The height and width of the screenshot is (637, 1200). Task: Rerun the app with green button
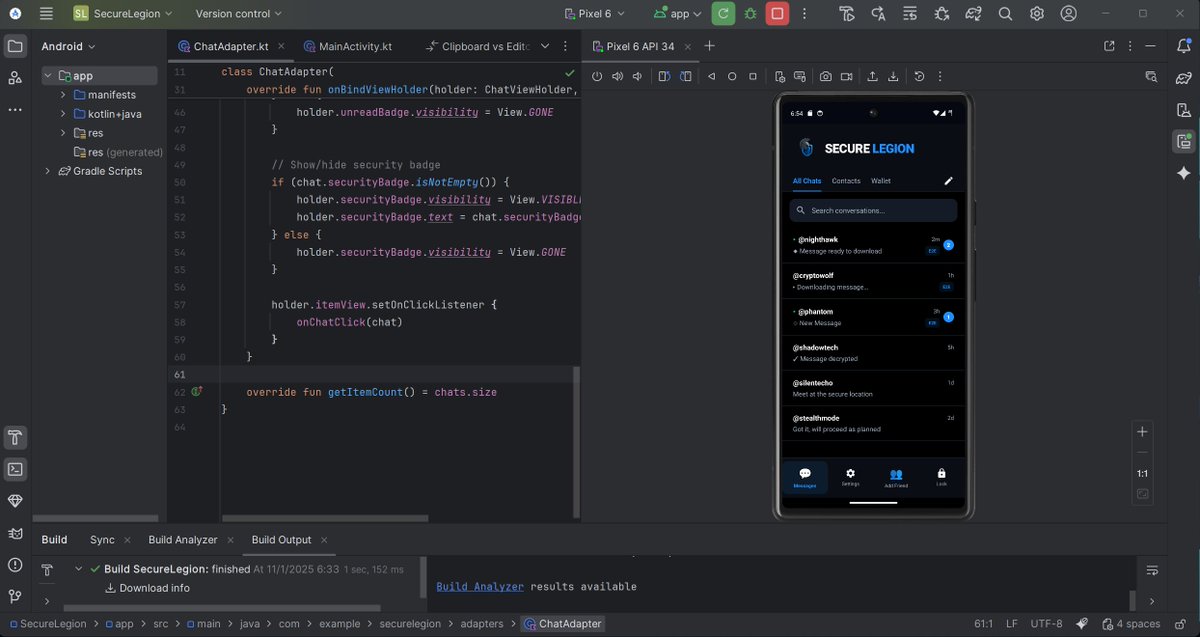pos(723,14)
